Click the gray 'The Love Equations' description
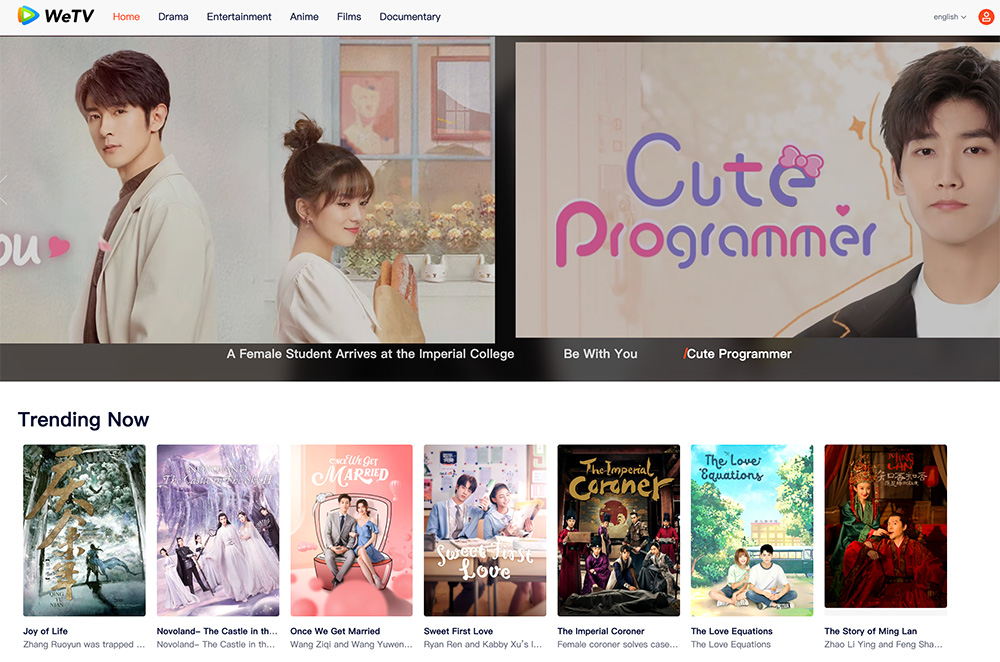This screenshot has height=662, width=1000. tap(731, 645)
